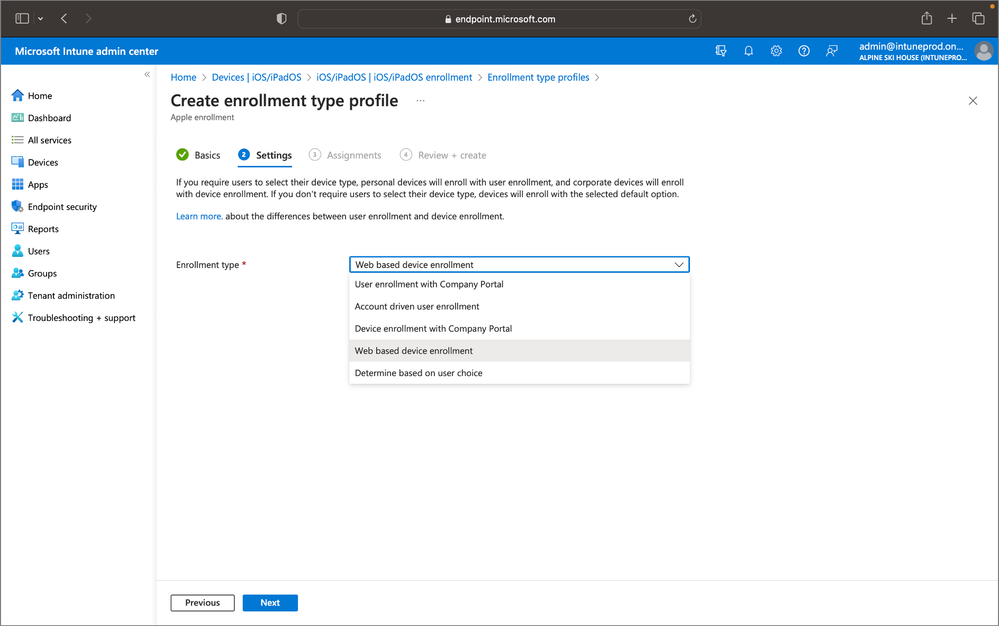This screenshot has width=999, height=626.
Task: Click the Previous button
Action: [203, 602]
